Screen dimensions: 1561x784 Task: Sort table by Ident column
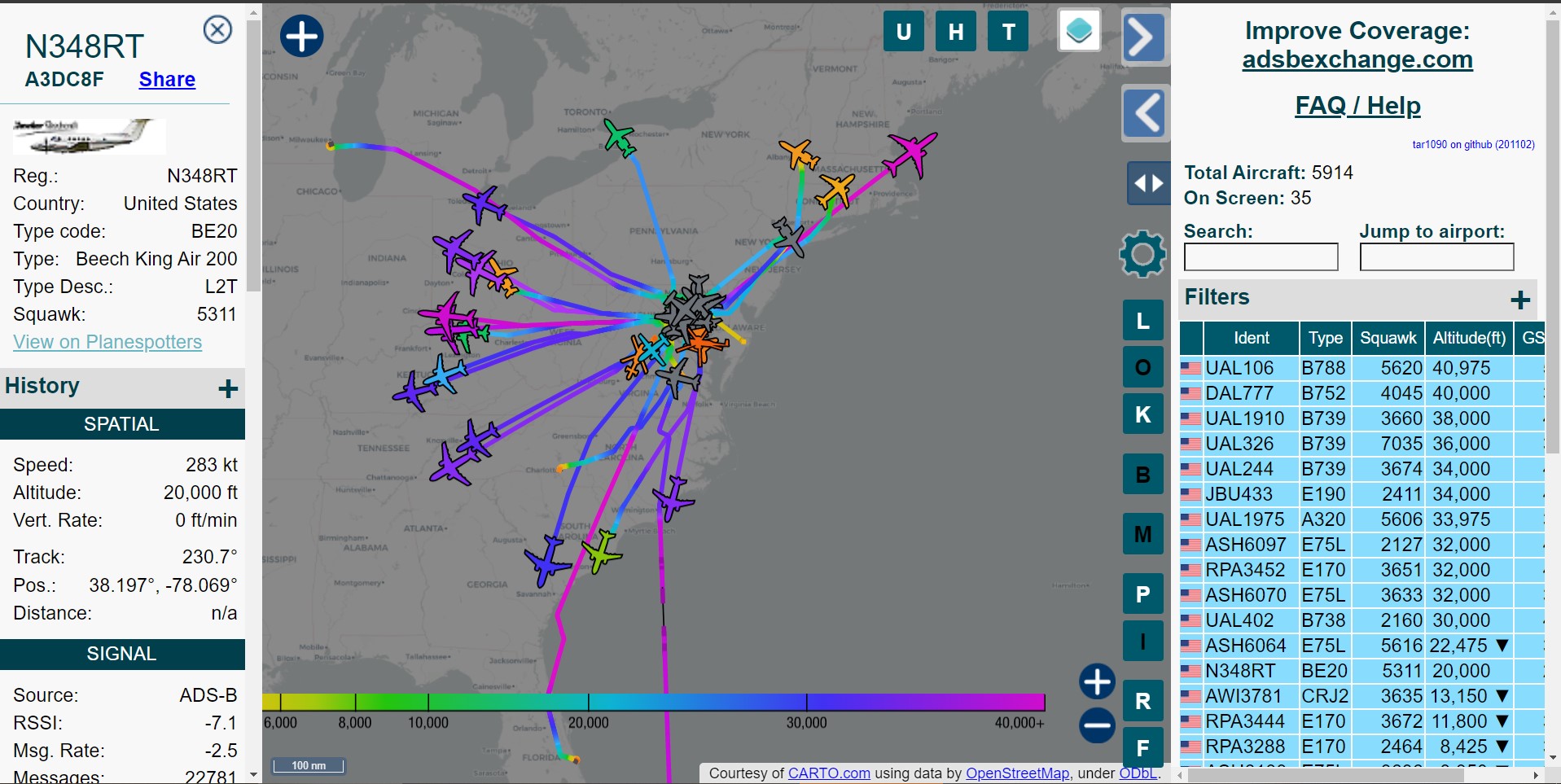click(x=1251, y=338)
